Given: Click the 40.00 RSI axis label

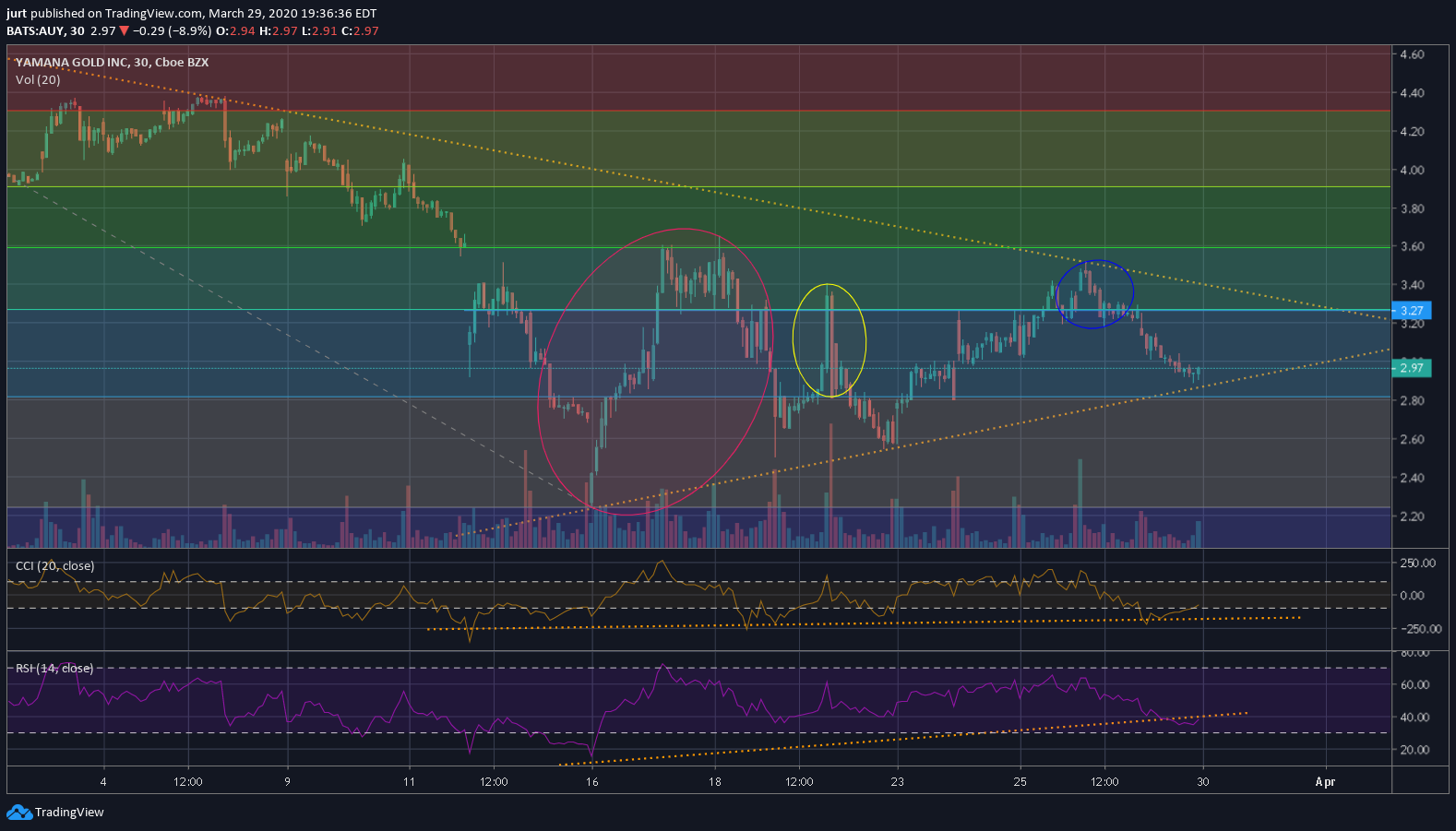Looking at the screenshot, I should pyautogui.click(x=1415, y=718).
